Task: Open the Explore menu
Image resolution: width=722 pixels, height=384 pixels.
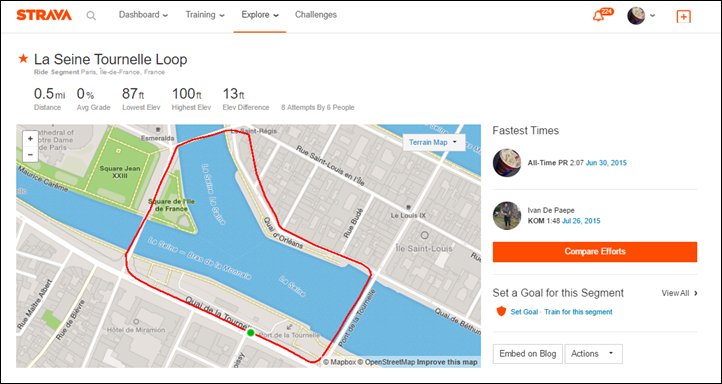Action: click(x=260, y=15)
